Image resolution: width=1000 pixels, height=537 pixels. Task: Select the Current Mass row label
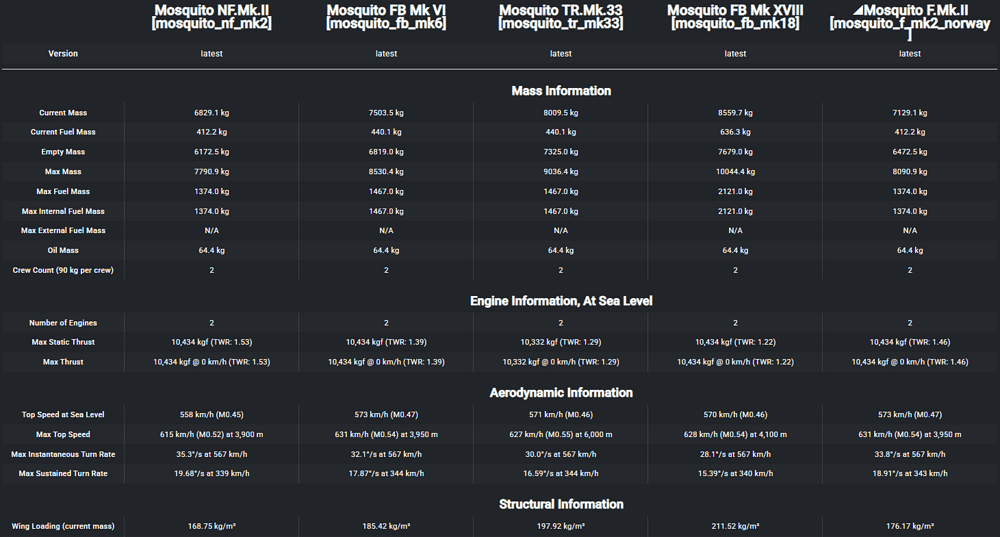62,113
